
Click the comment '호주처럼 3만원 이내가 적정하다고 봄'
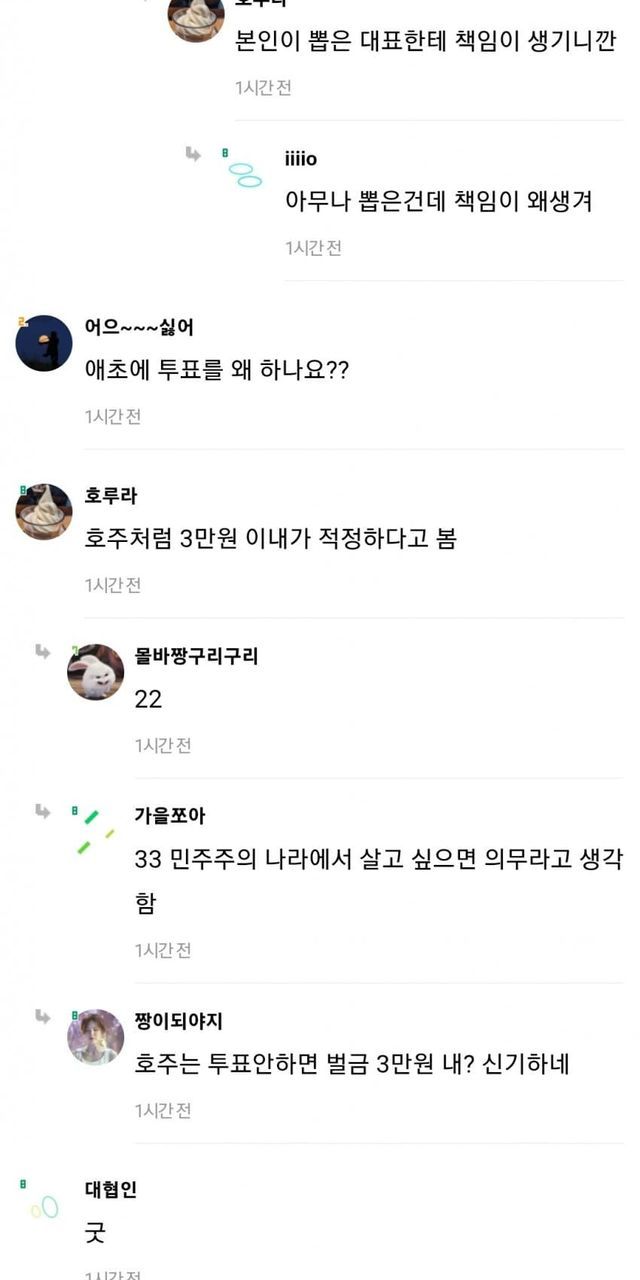pos(270,539)
